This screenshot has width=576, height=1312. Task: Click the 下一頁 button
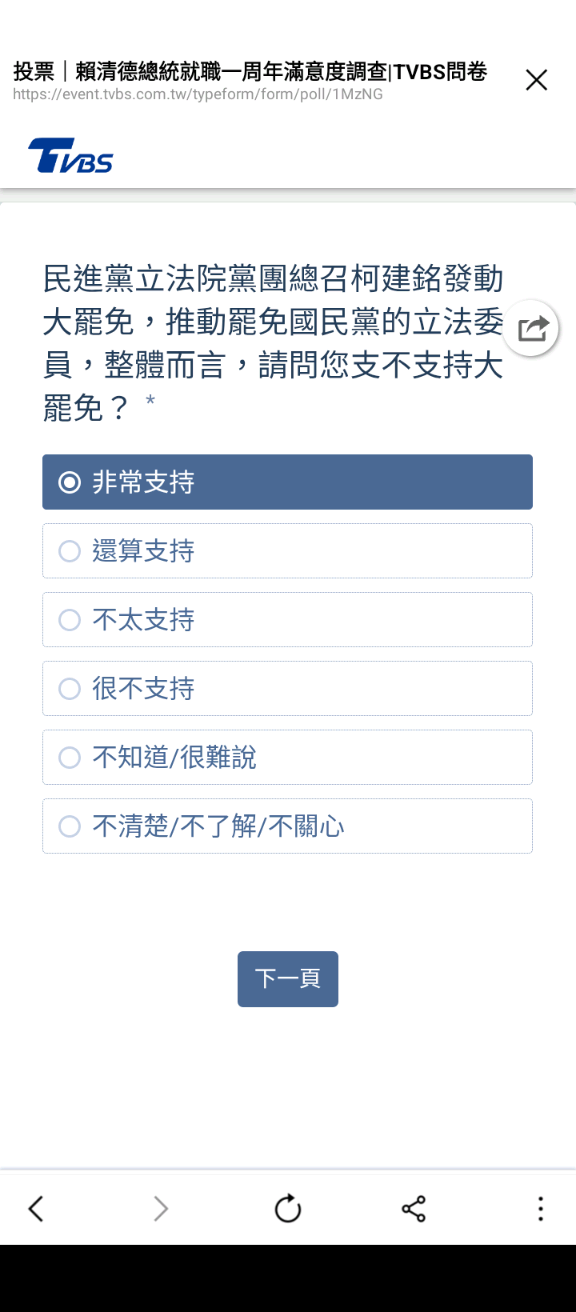click(288, 979)
